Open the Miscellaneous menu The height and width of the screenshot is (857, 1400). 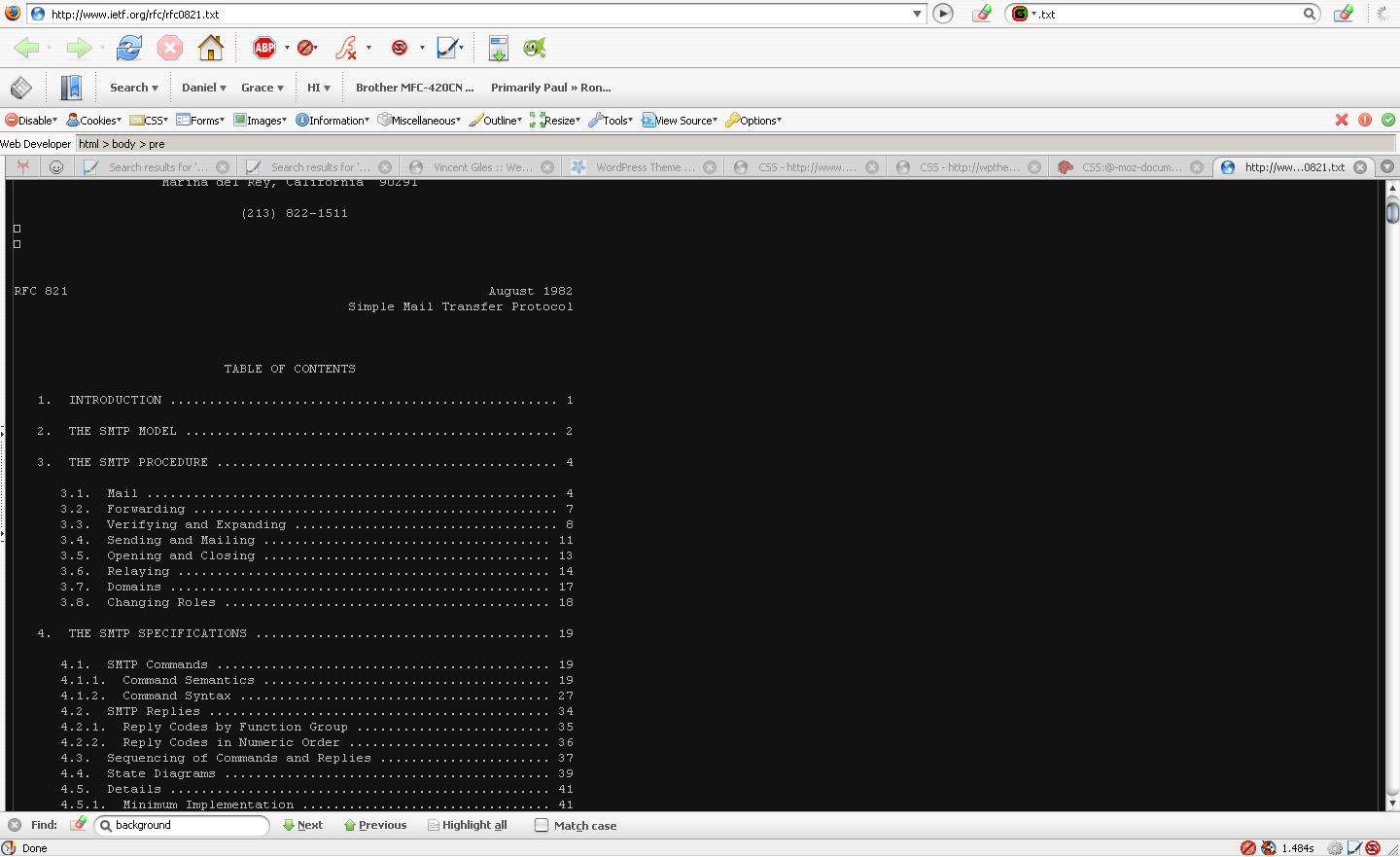(419, 121)
